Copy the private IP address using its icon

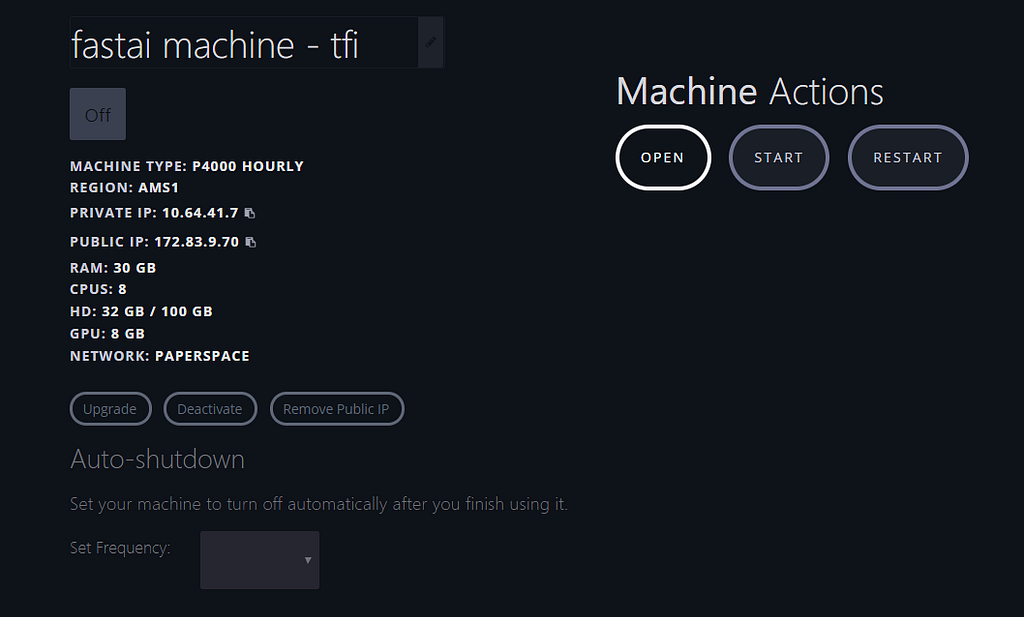[x=250, y=213]
